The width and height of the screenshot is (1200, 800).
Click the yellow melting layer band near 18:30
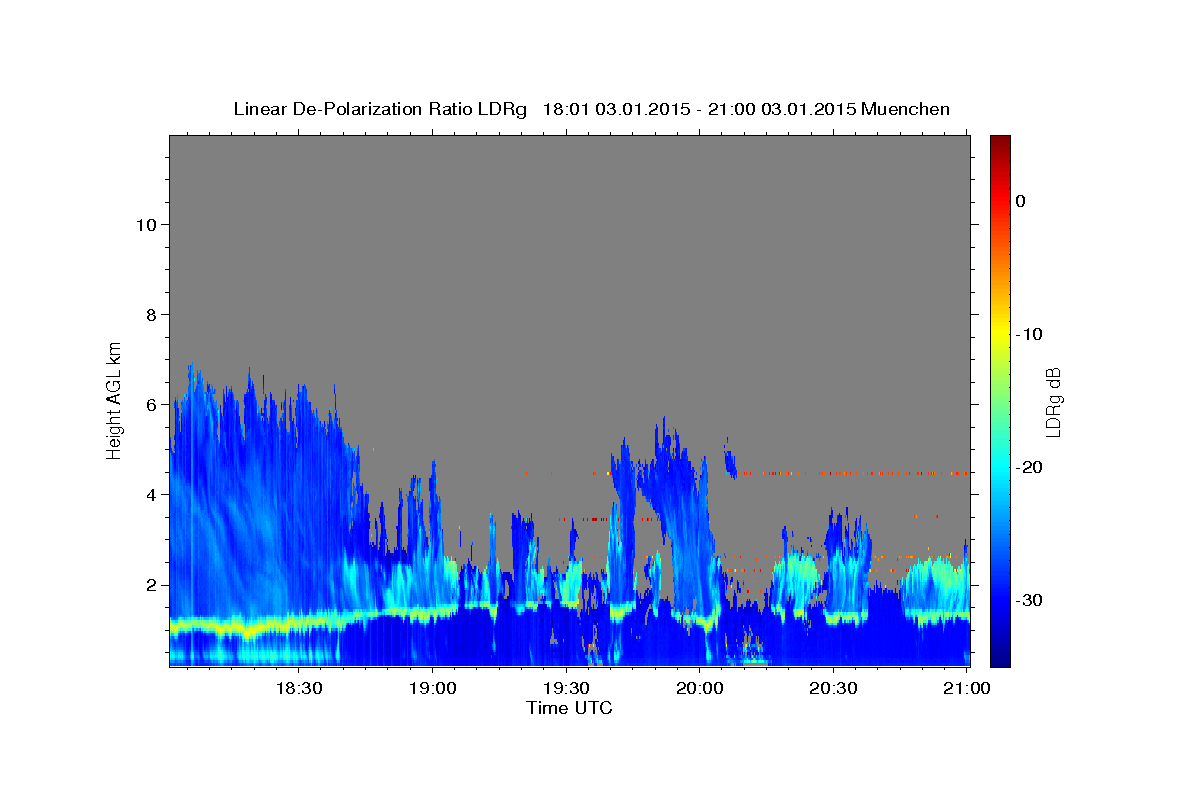click(298, 622)
